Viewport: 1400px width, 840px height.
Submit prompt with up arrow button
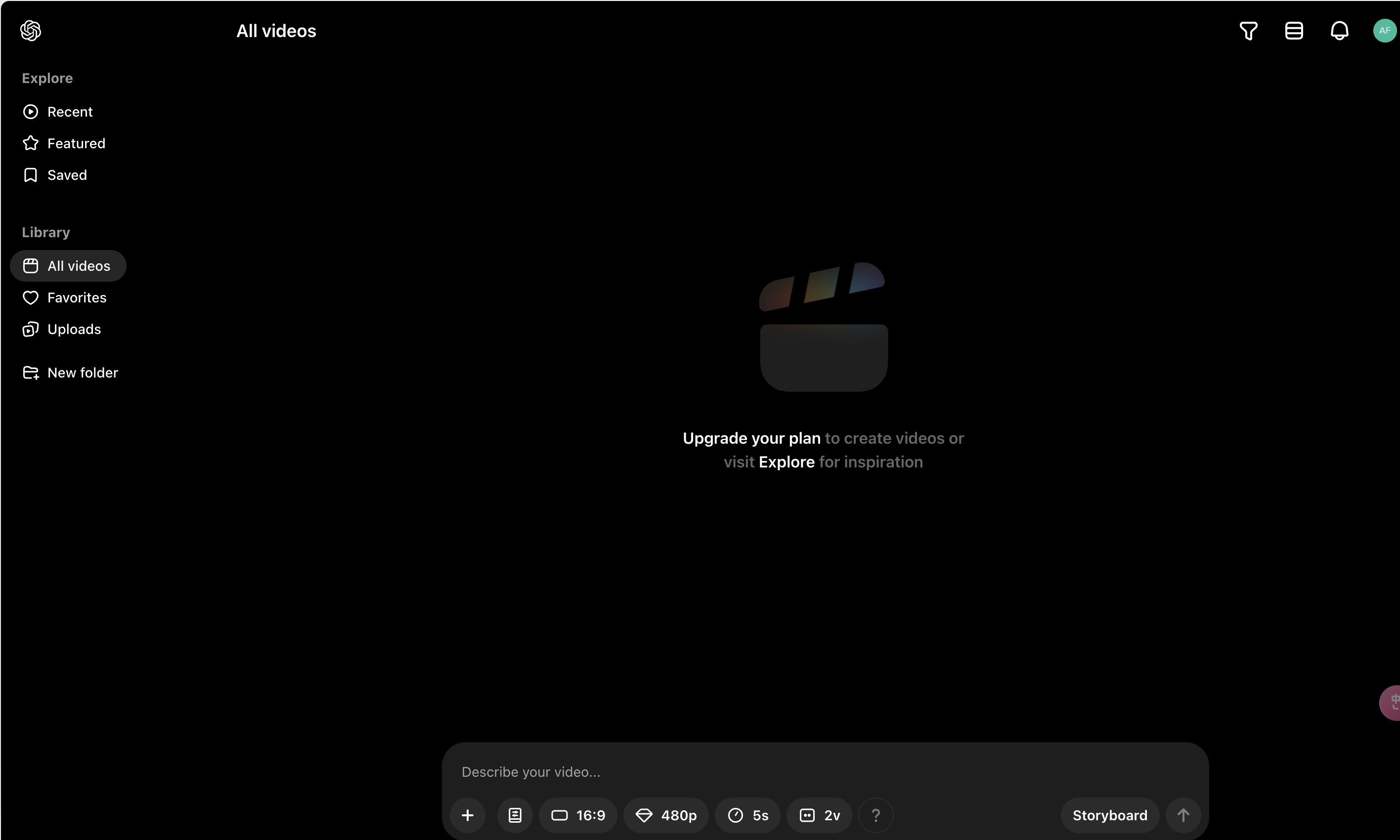[x=1182, y=815]
